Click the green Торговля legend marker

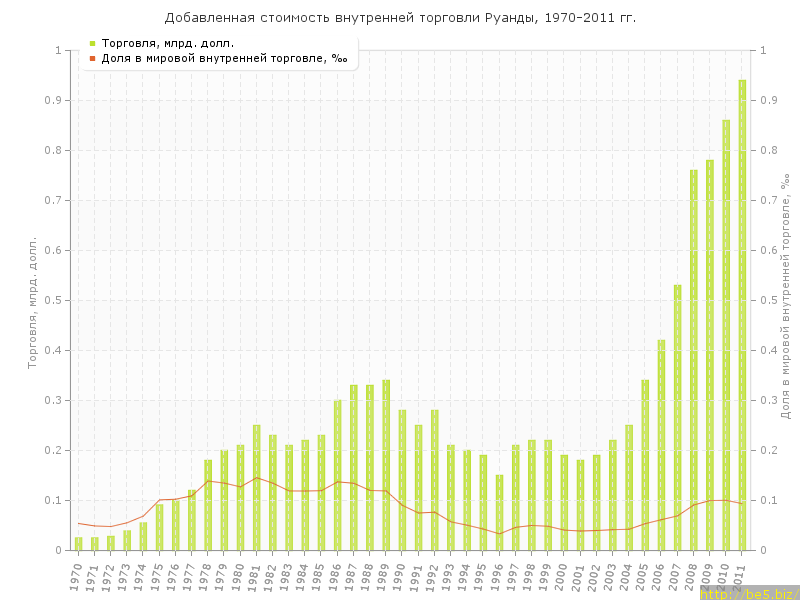[x=92, y=43]
